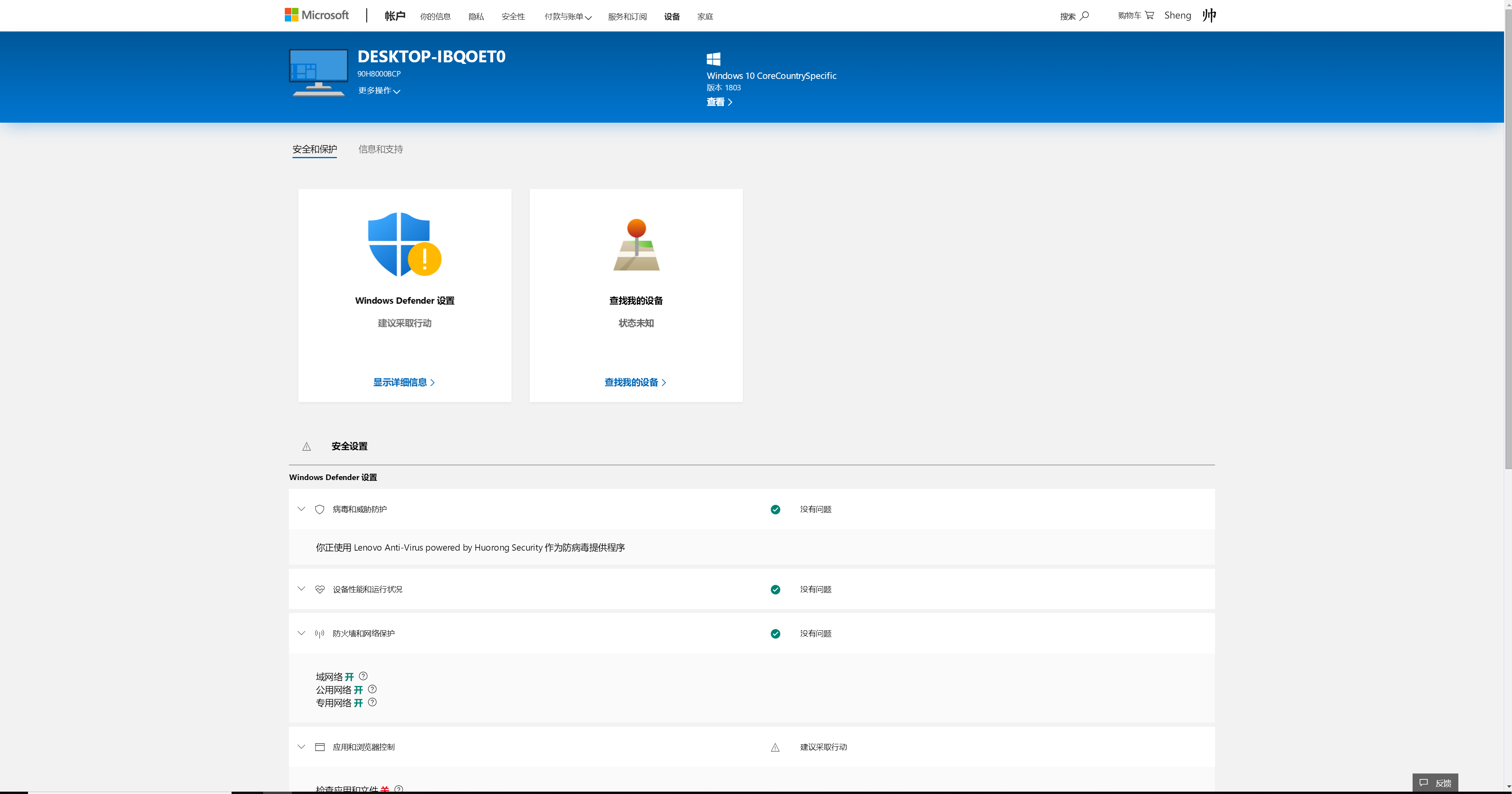The height and width of the screenshot is (794, 1512).
Task: Expand 病毒和威胁防护 row chevron
Action: tap(301, 509)
